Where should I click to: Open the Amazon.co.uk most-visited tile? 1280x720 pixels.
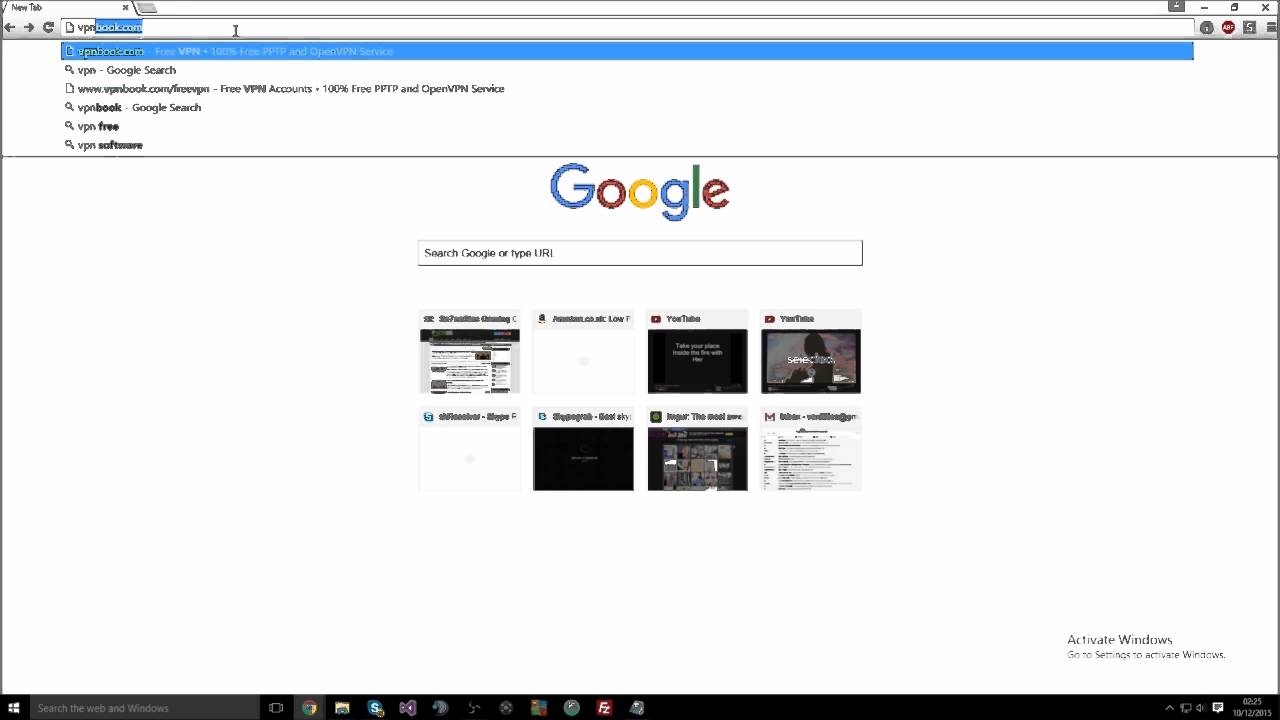[x=583, y=352]
